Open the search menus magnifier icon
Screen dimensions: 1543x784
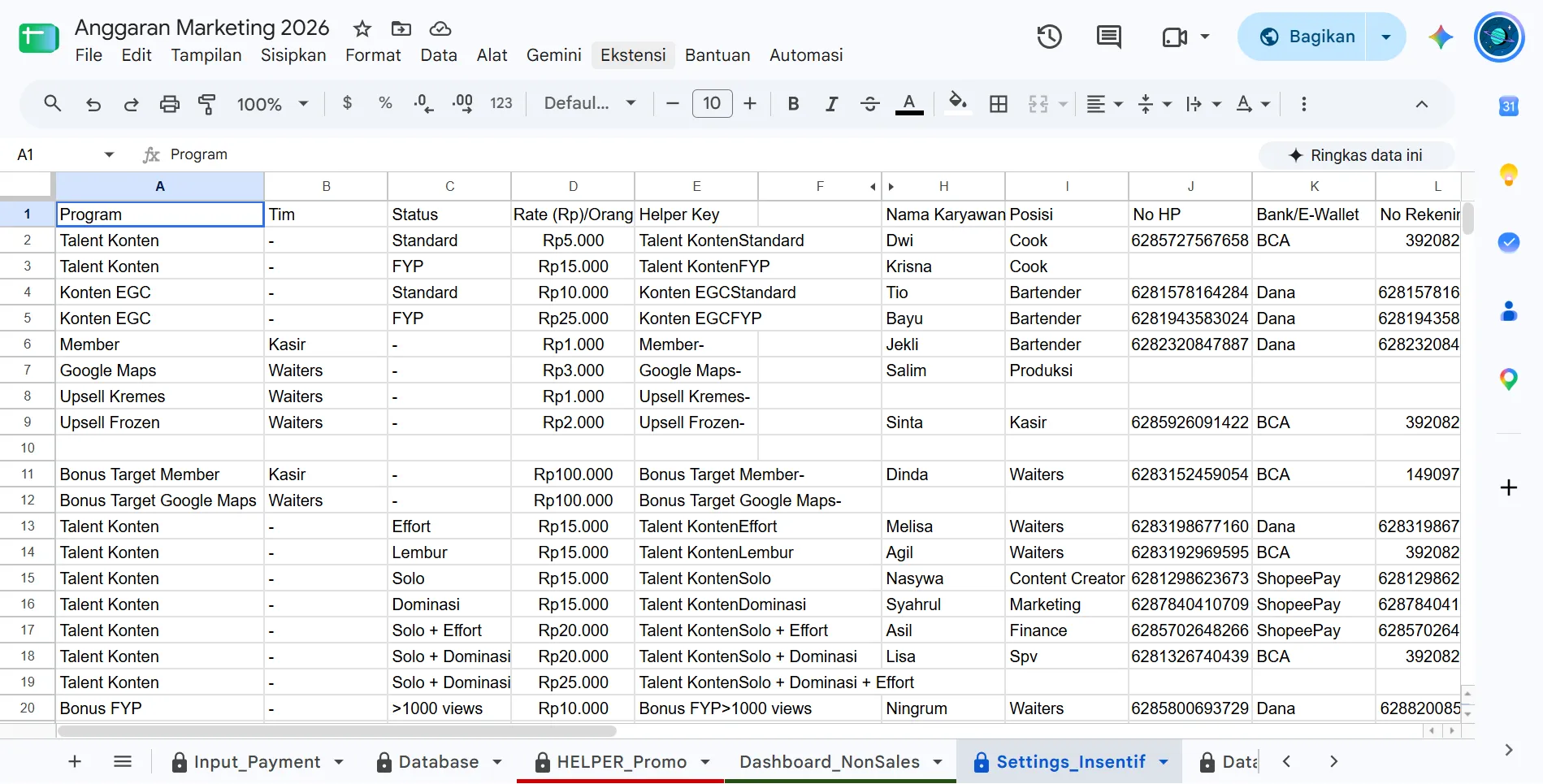pos(53,104)
